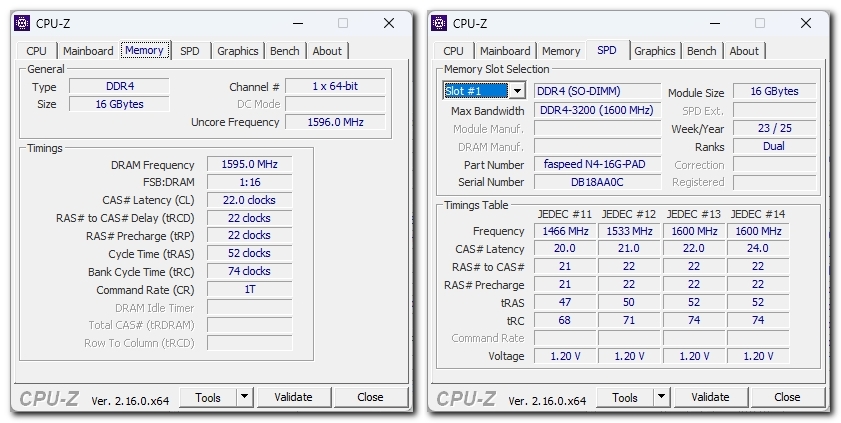This screenshot has height=423, width=841.
Task: Minimize the left CPU-Z window
Action: click(x=298, y=23)
